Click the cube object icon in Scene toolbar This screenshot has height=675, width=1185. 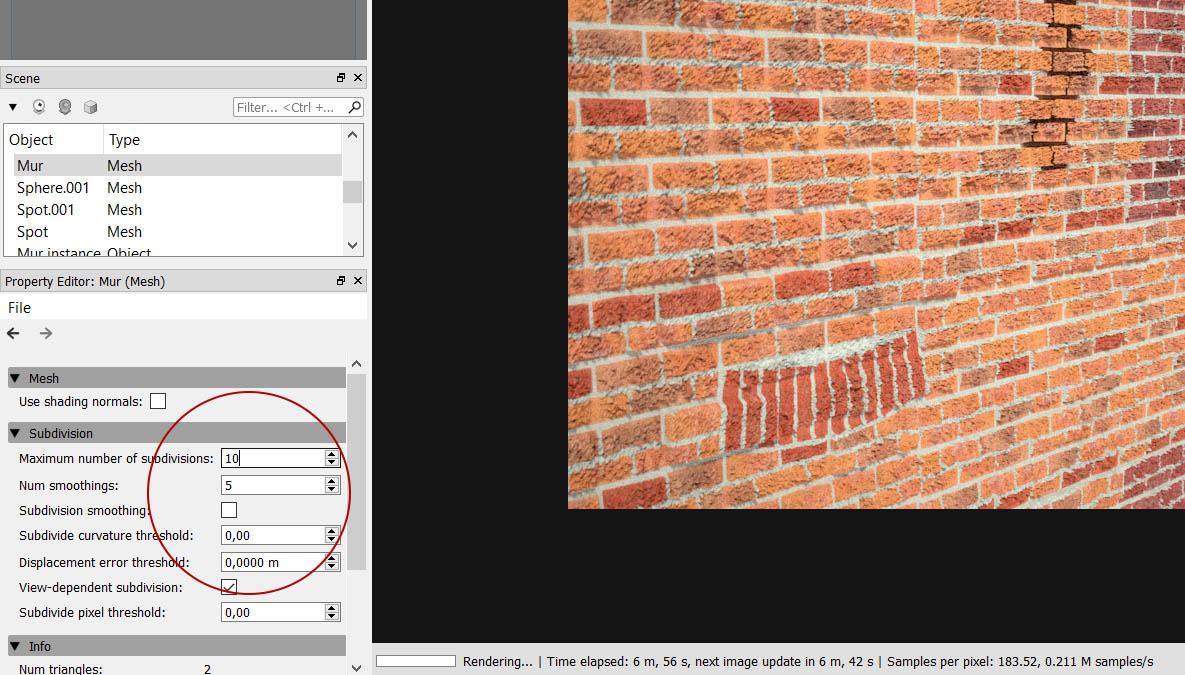coord(91,107)
